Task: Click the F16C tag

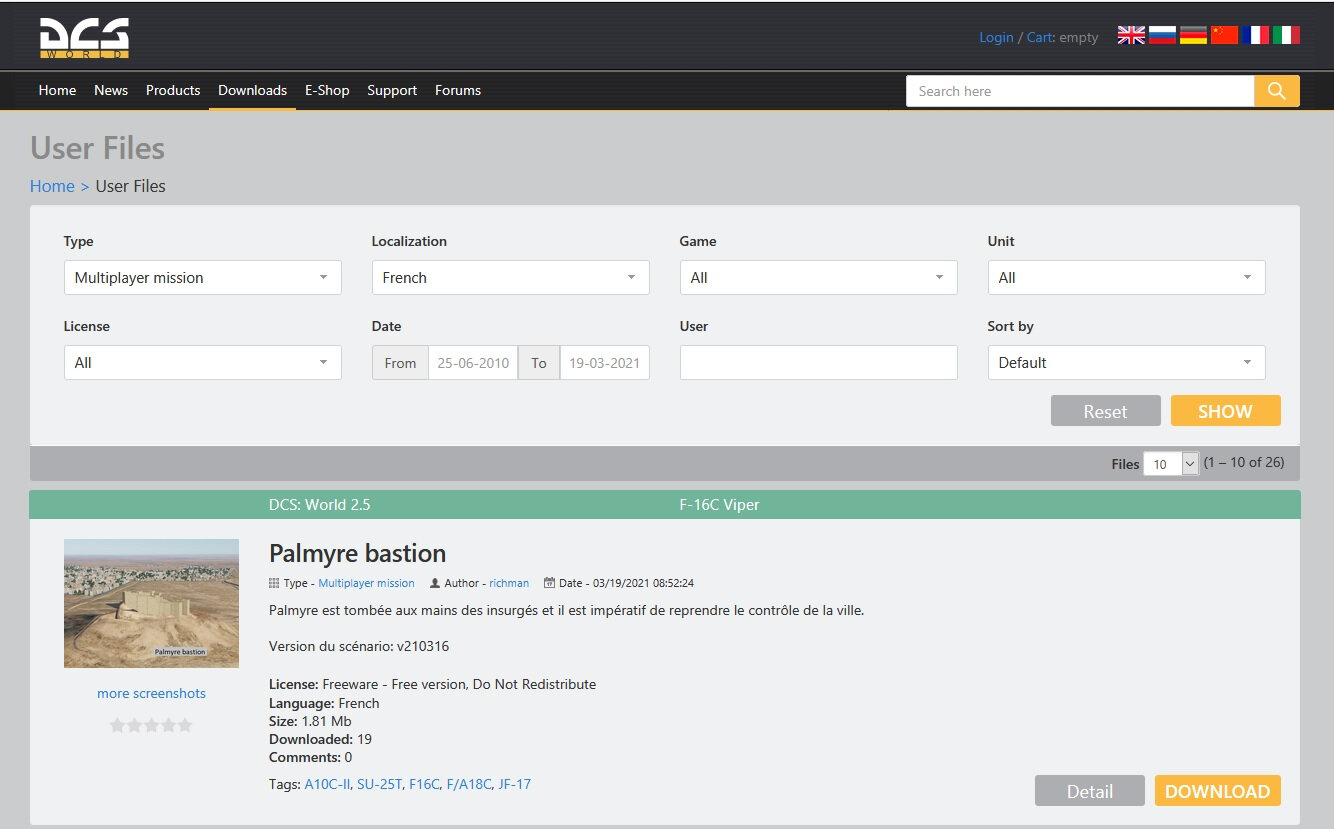Action: [424, 784]
